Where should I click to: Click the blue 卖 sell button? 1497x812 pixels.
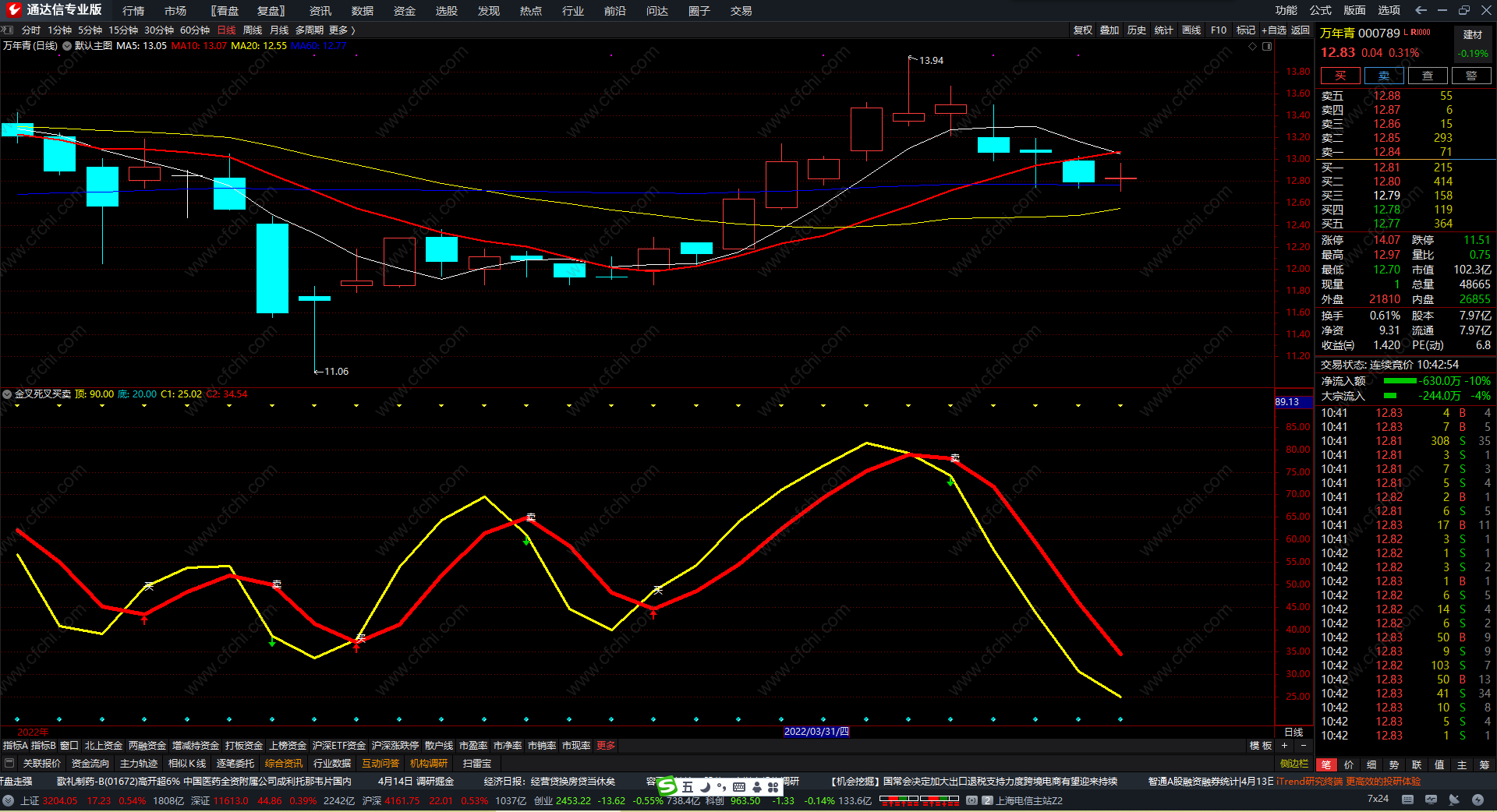[1384, 76]
